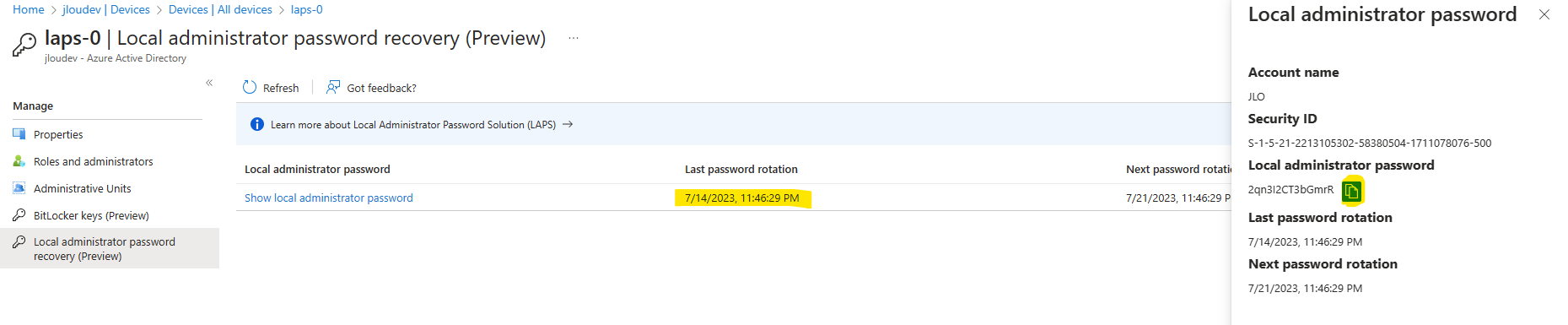Click the highlighted 7/14/2023 rotation date cell
Viewport: 1568px width, 325px height.
coord(742,198)
